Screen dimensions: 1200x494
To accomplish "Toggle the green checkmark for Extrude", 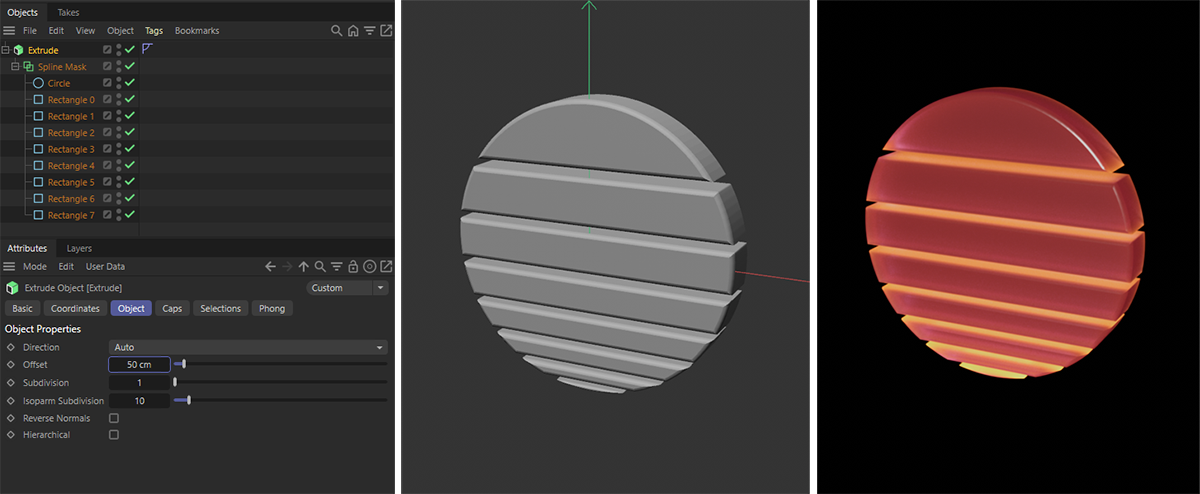I will tap(130, 50).
